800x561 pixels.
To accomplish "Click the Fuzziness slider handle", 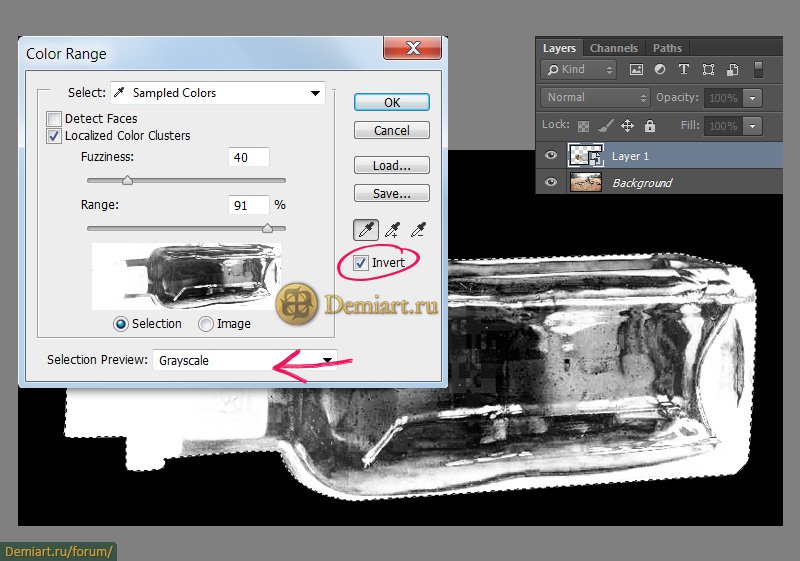I will [x=128, y=180].
